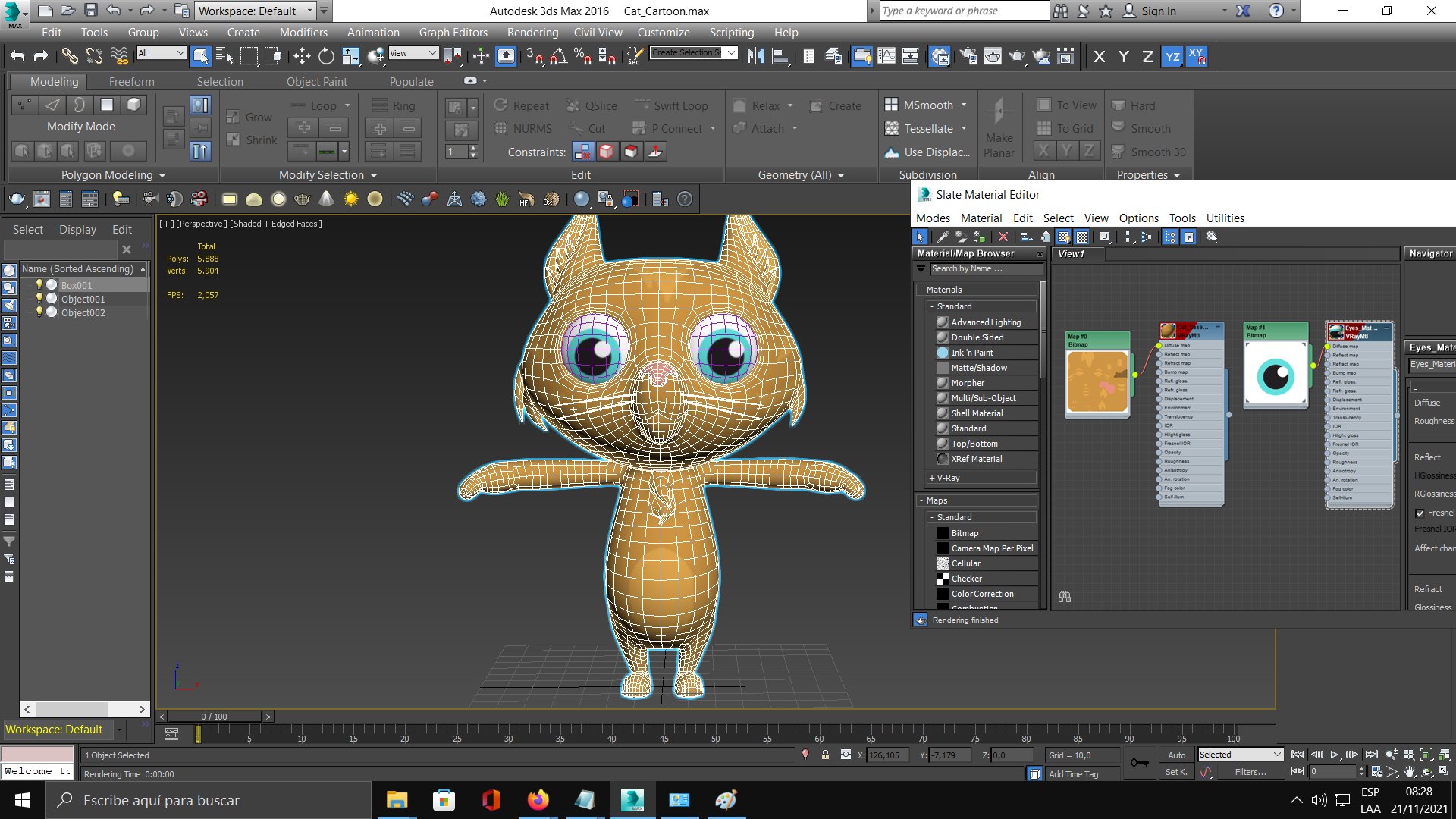Screen dimensions: 1456x819
Task: Expand the V-Ray materials group
Action: [x=932, y=478]
